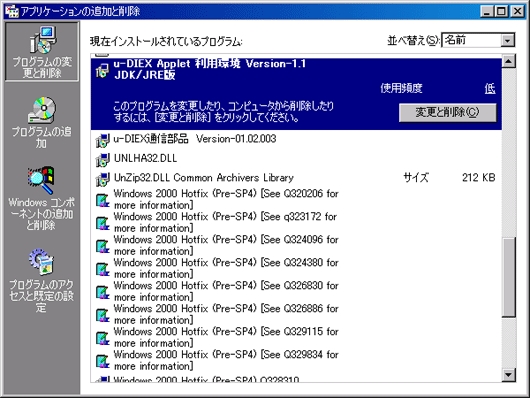Click the list scrollbar up arrow

click(509, 61)
